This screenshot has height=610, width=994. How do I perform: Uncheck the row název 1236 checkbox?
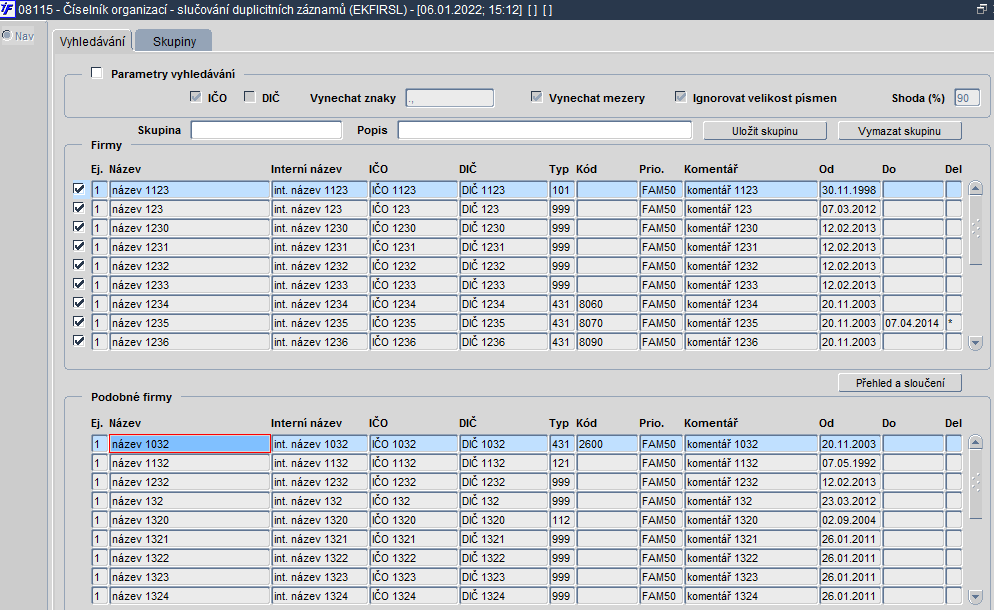[x=79, y=341]
